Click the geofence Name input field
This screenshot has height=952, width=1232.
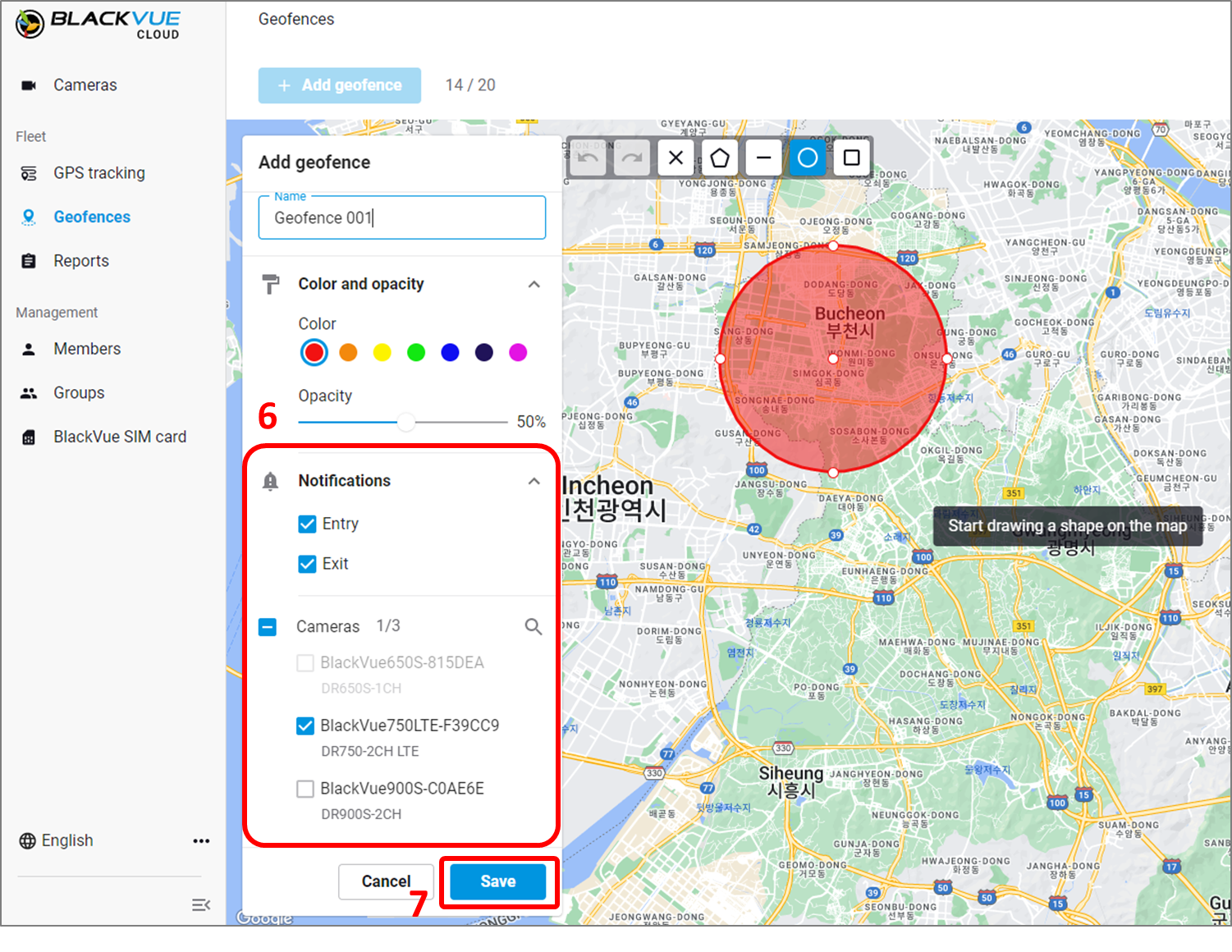click(x=402, y=217)
